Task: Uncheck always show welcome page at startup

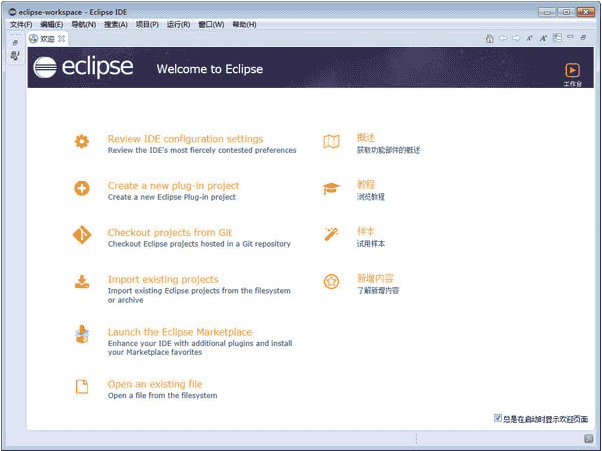Action: coord(498,418)
